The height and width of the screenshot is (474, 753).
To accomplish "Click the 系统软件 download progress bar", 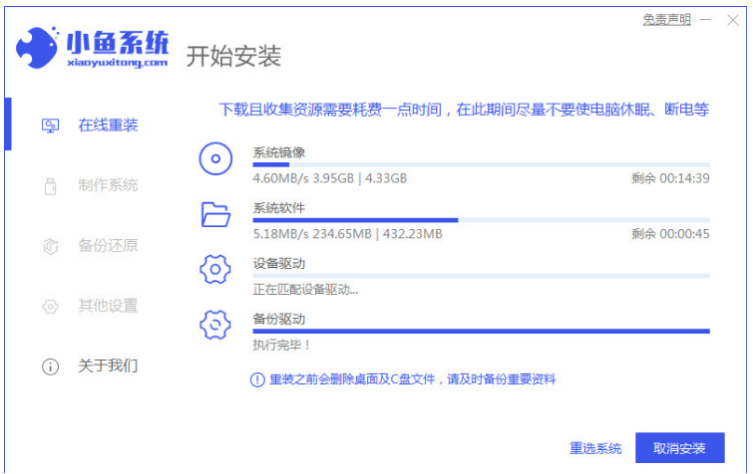I will tap(481, 219).
